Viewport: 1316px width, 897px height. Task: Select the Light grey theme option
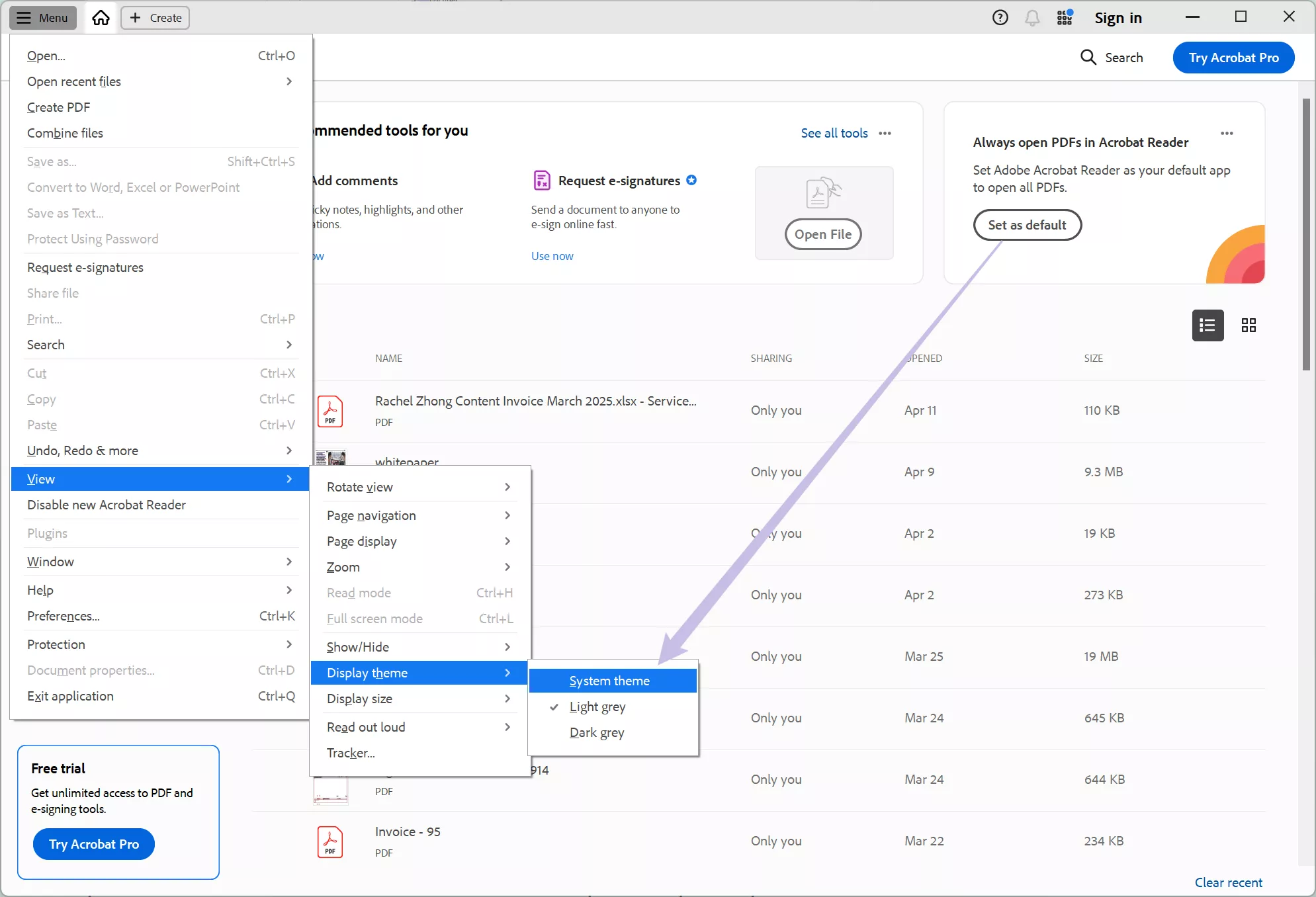point(597,706)
